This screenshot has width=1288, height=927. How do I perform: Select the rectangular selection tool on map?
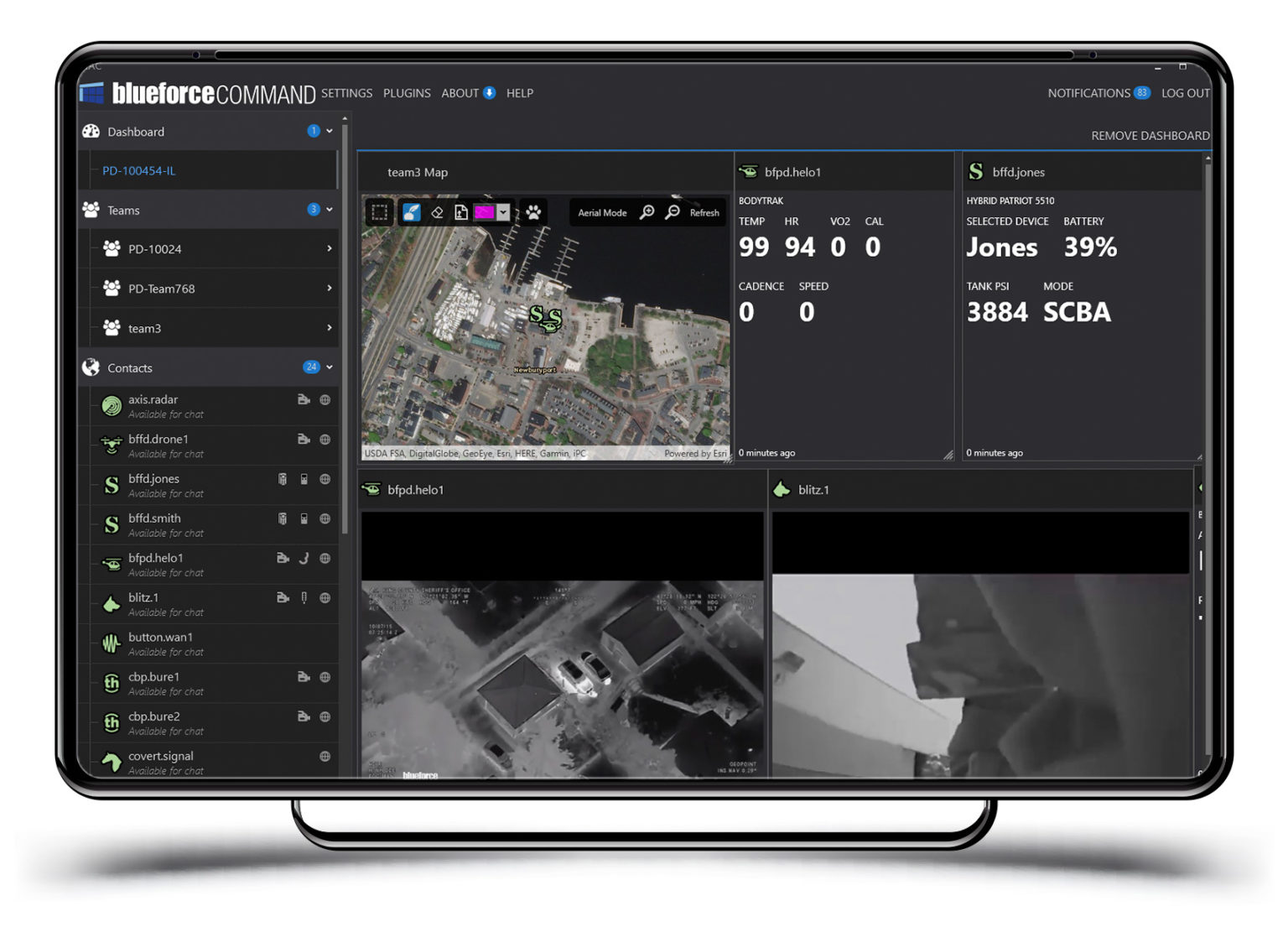click(380, 212)
